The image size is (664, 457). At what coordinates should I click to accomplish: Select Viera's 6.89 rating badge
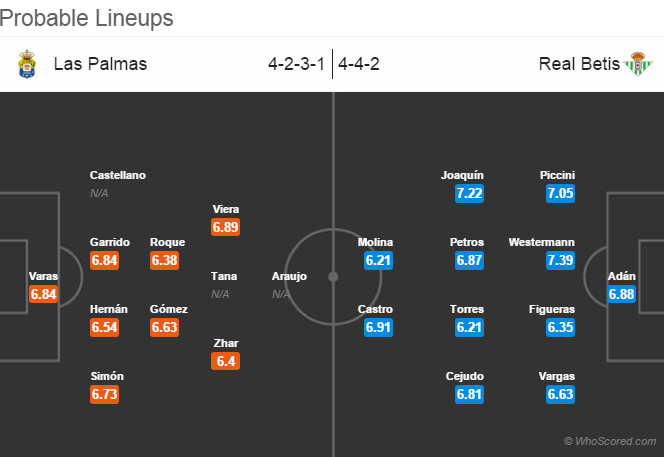point(225,227)
